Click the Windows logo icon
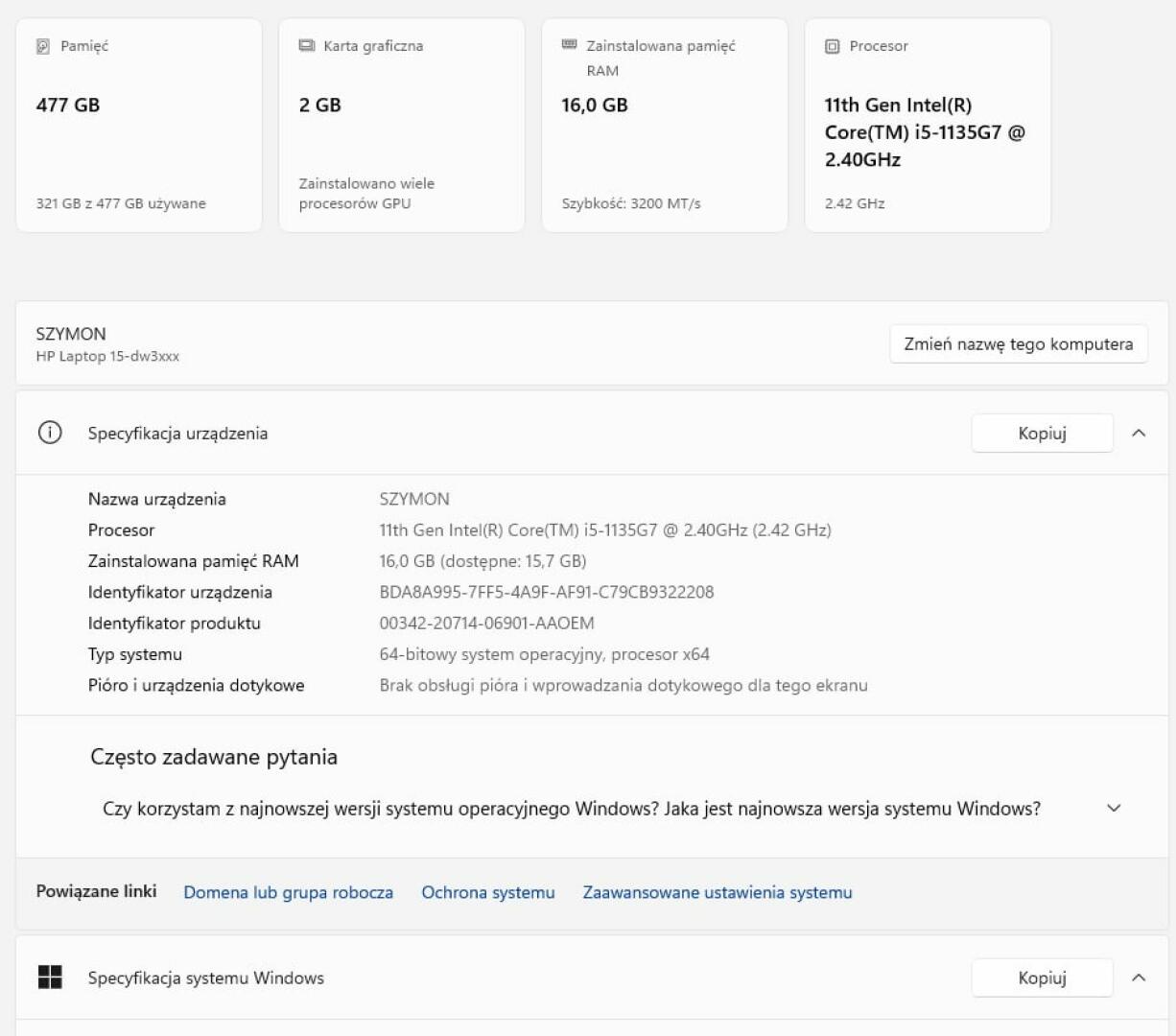The width and height of the screenshot is (1176, 1036). (50, 977)
